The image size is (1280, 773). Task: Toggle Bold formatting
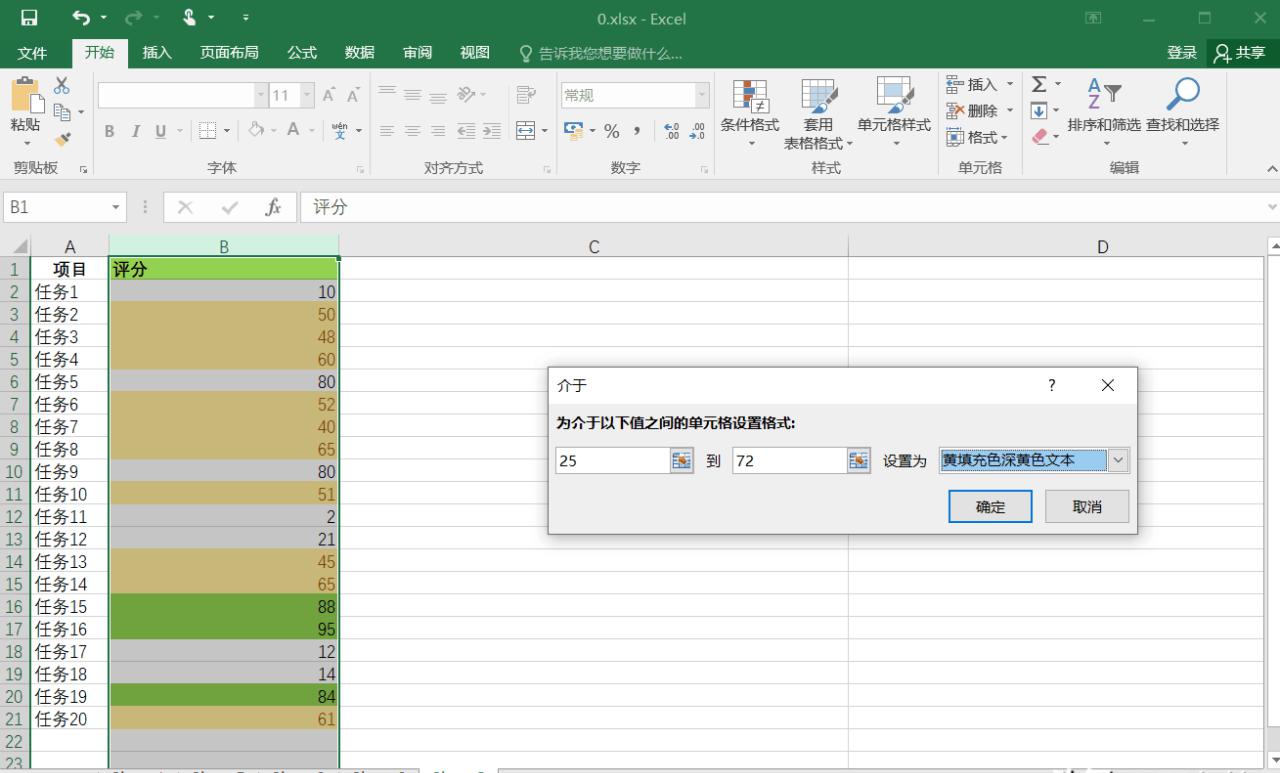pos(110,131)
